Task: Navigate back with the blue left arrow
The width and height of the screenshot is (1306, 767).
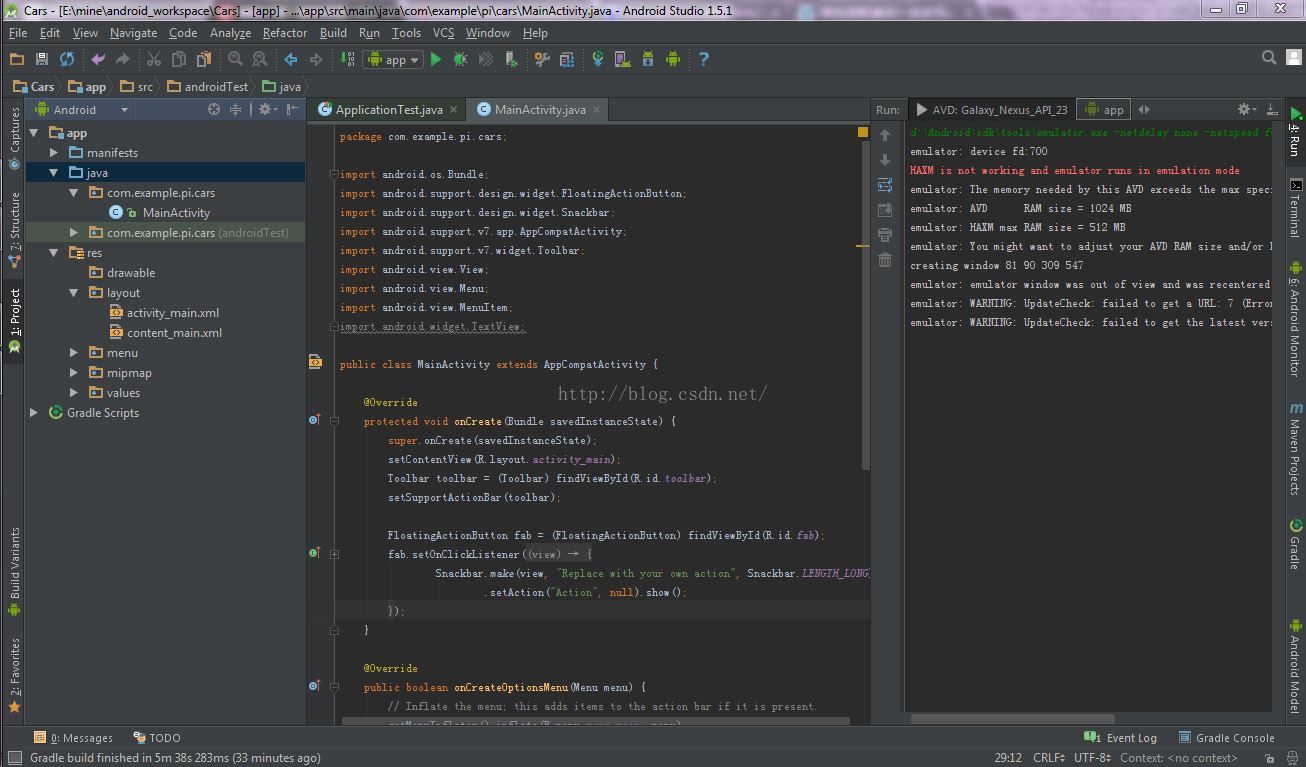Action: [291, 60]
